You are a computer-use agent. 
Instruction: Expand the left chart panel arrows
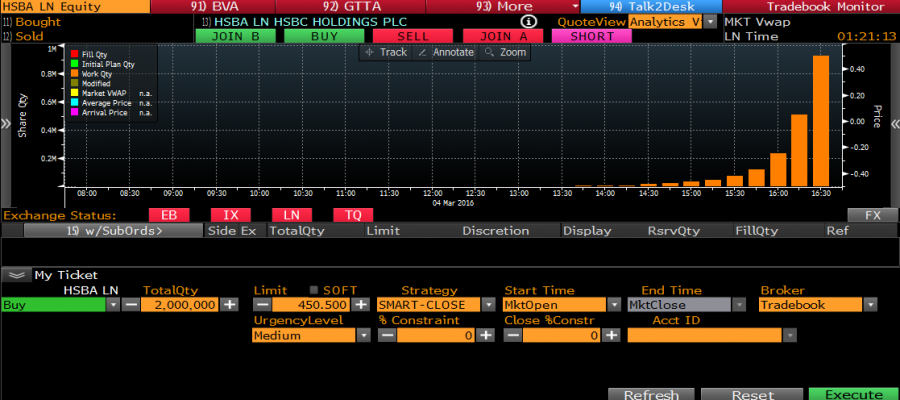point(6,123)
